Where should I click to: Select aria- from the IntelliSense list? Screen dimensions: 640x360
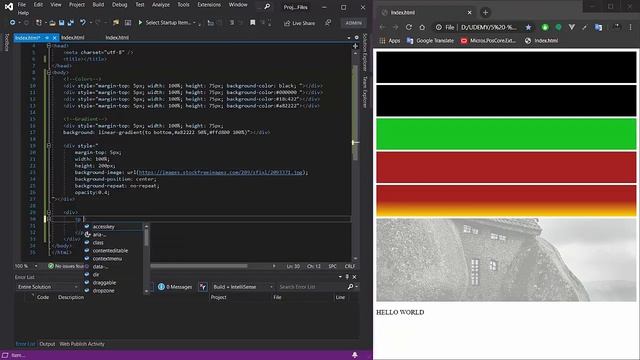tap(99, 235)
